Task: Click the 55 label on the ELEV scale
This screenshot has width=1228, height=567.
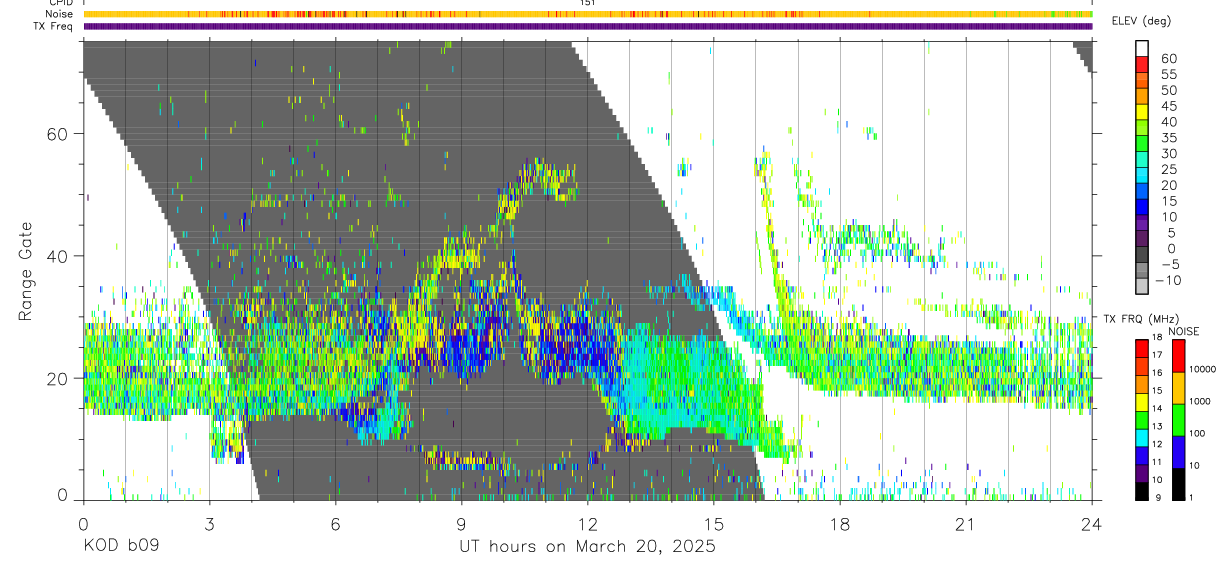Action: pyautogui.click(x=1167, y=74)
